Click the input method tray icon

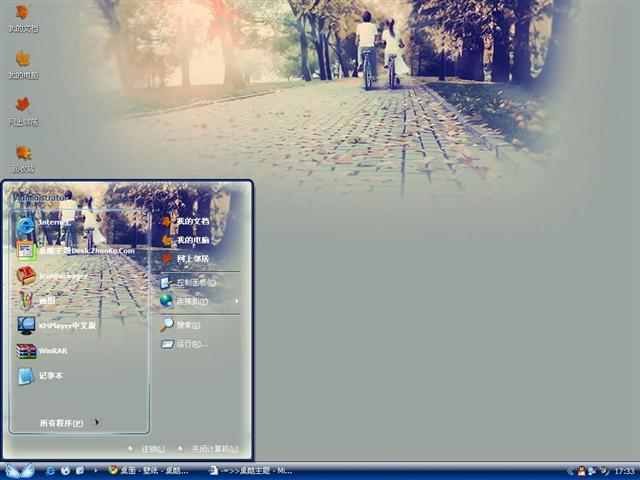pyautogui.click(x=604, y=471)
